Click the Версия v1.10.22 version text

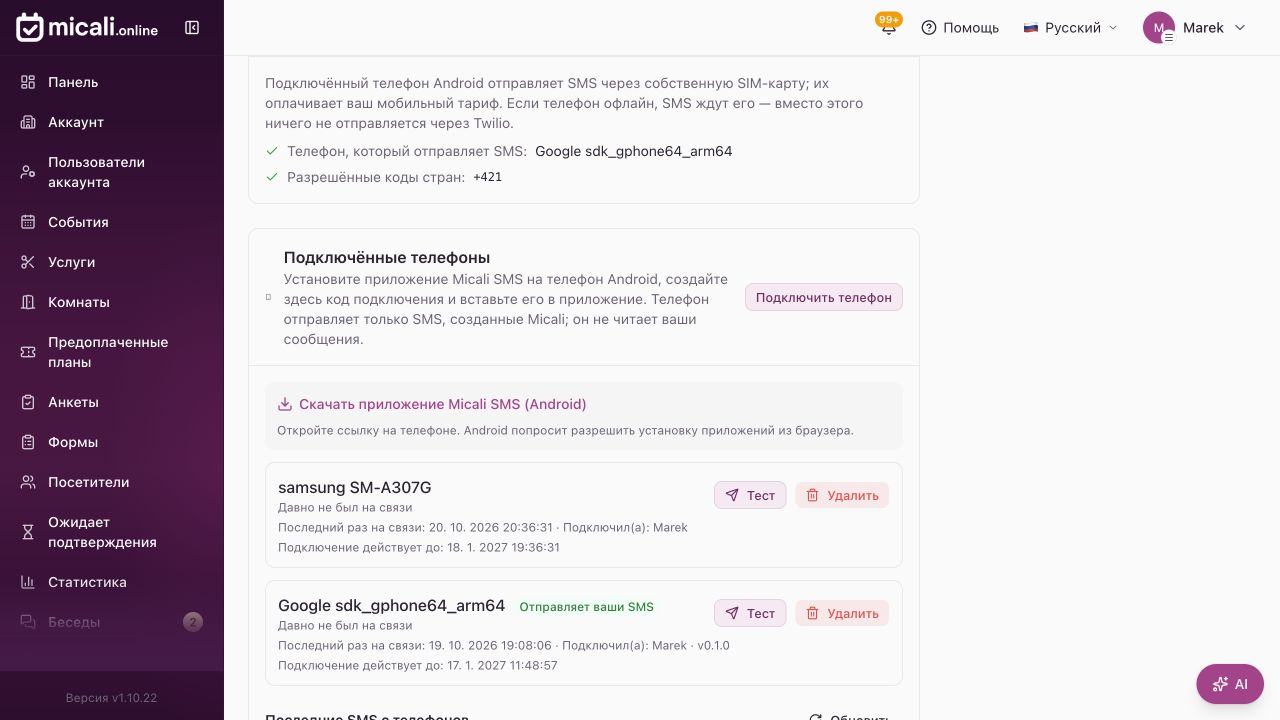112,698
